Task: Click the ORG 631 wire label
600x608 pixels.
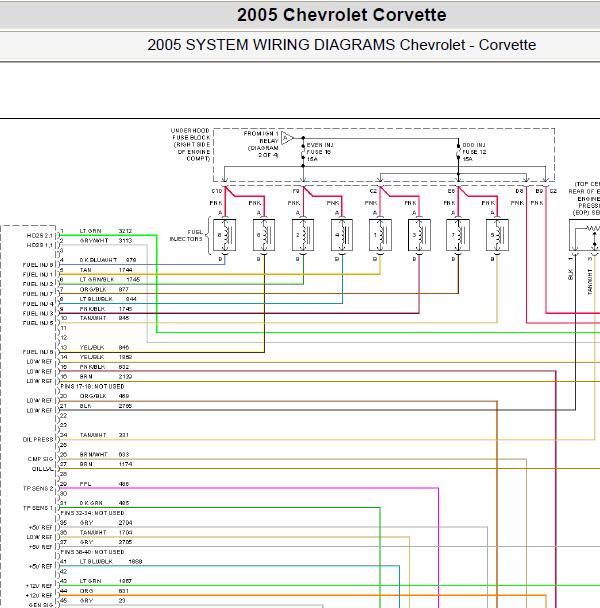Action: [104, 591]
